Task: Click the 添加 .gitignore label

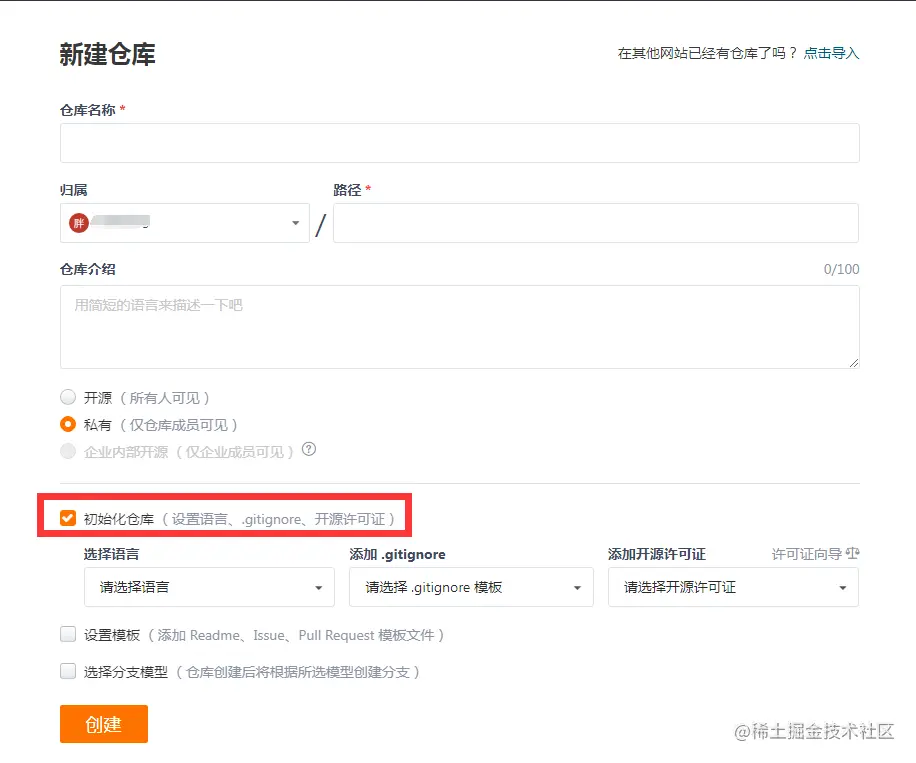Action: pos(397,554)
